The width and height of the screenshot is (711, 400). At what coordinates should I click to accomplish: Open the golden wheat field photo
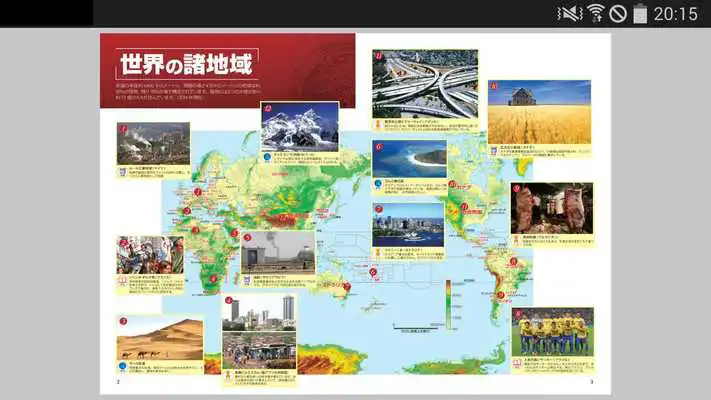pos(539,112)
